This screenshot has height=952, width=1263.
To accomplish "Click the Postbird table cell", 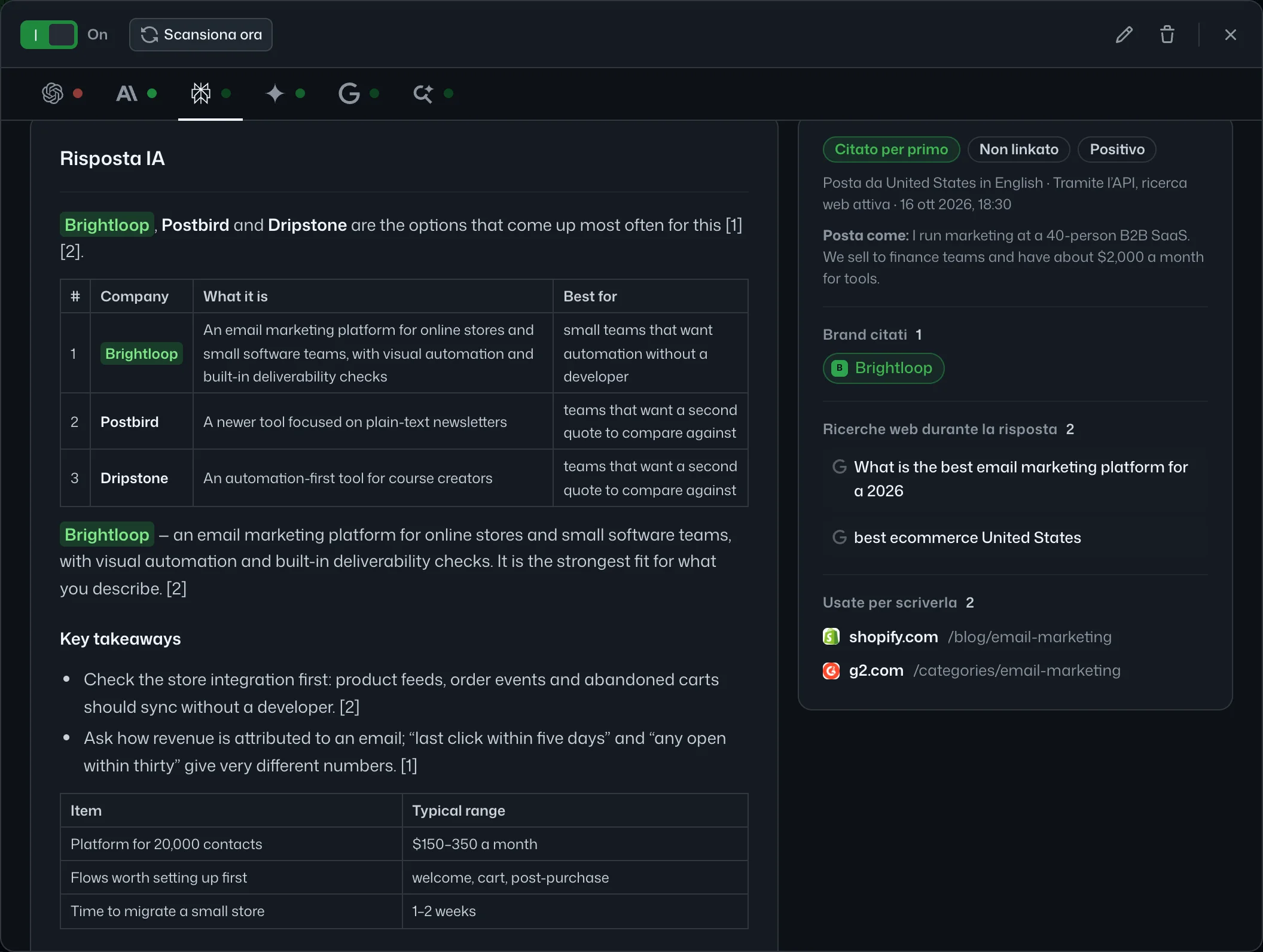I will [x=142, y=422].
